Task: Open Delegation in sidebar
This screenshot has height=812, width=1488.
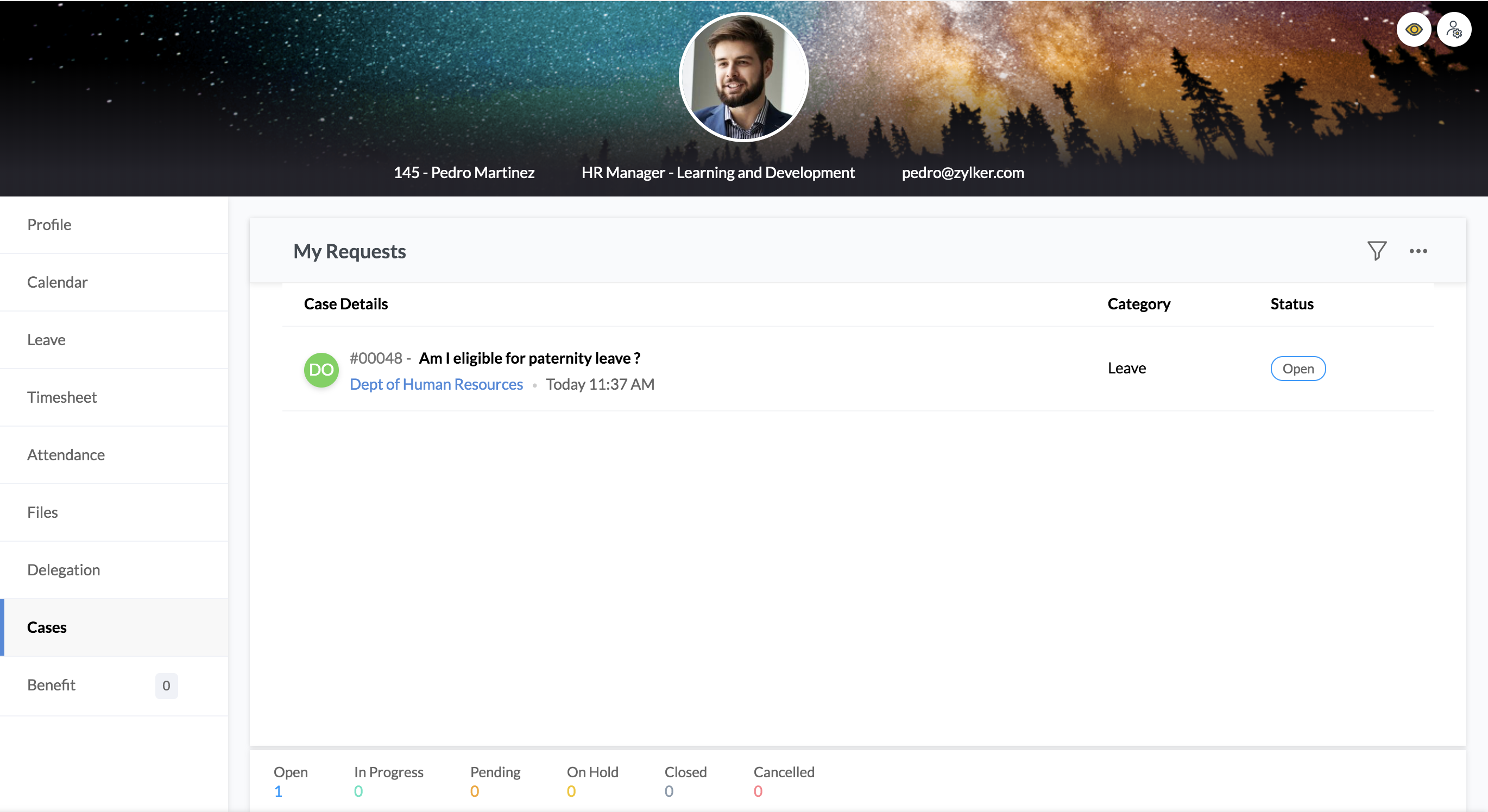Action: point(64,570)
